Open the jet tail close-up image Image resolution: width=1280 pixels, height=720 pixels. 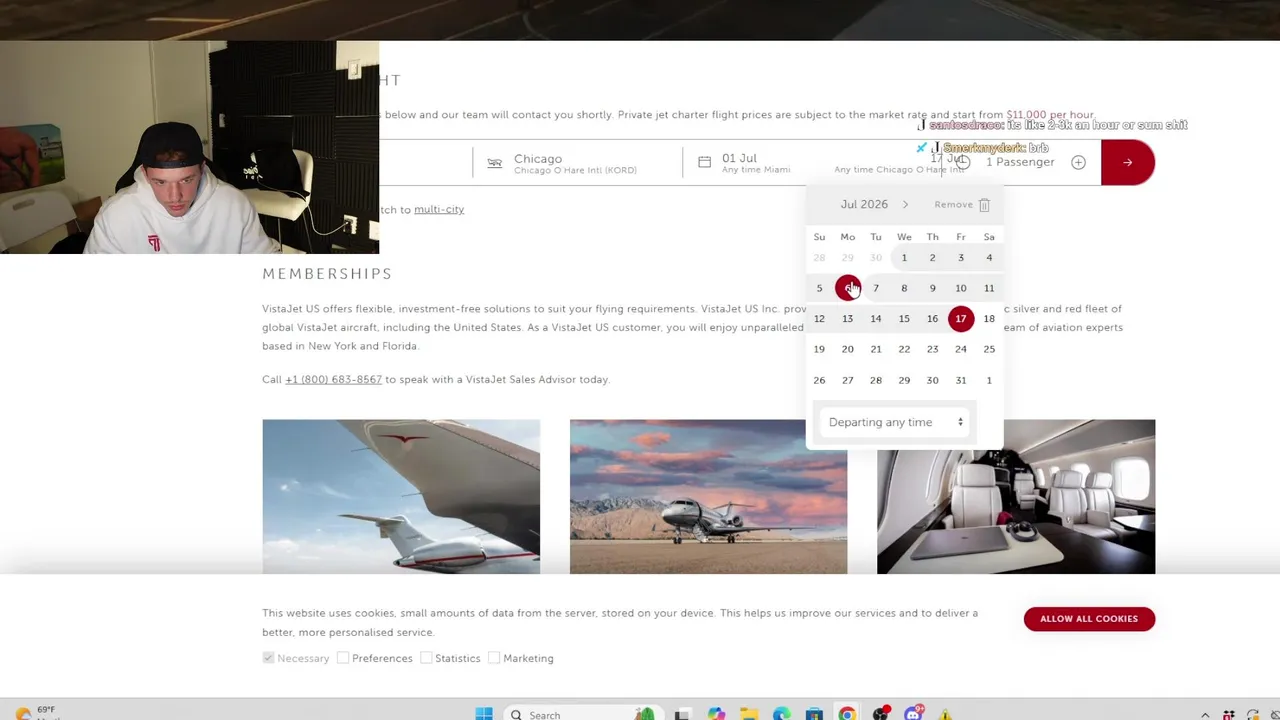click(401, 497)
